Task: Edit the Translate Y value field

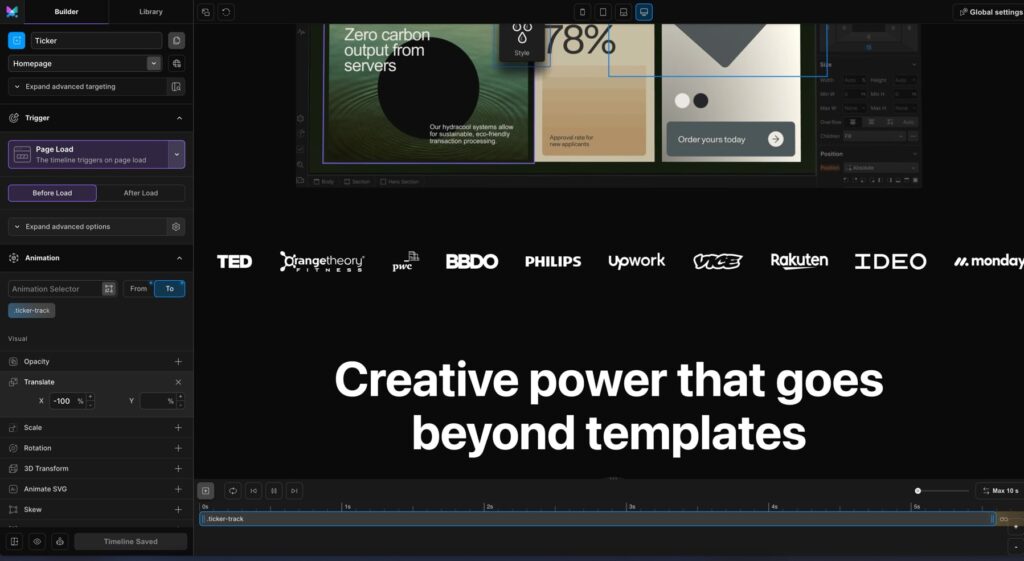Action: 153,401
